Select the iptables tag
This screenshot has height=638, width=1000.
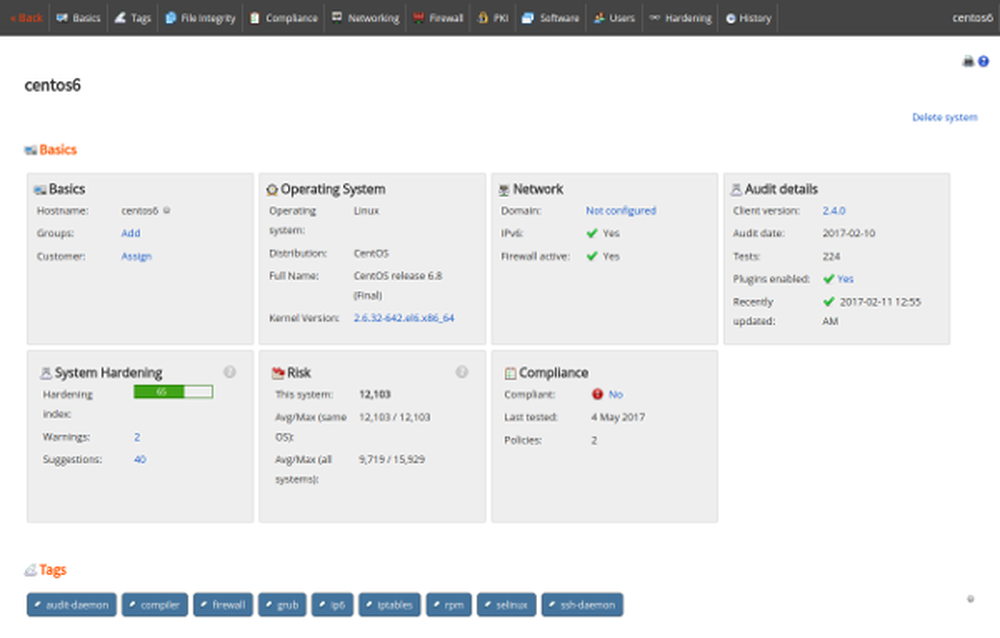pos(389,604)
